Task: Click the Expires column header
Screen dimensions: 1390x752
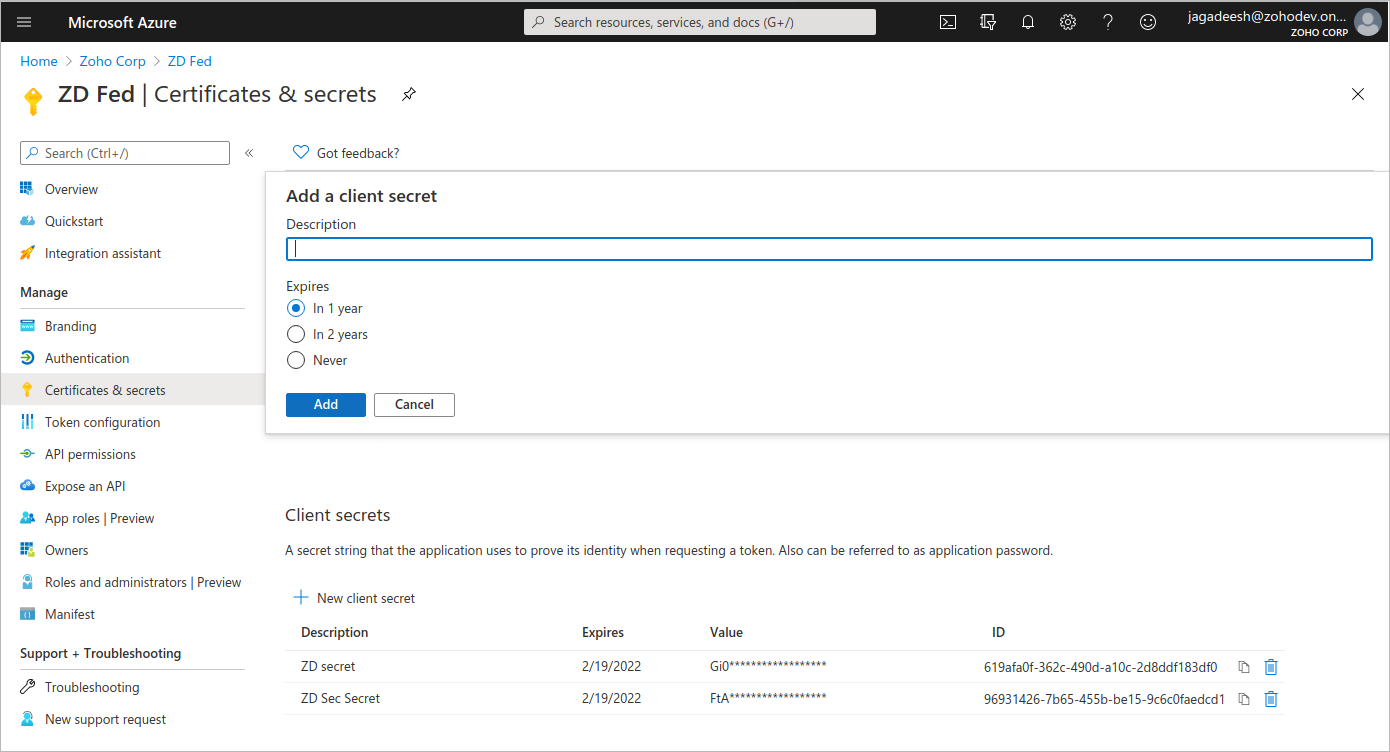Action: (603, 632)
